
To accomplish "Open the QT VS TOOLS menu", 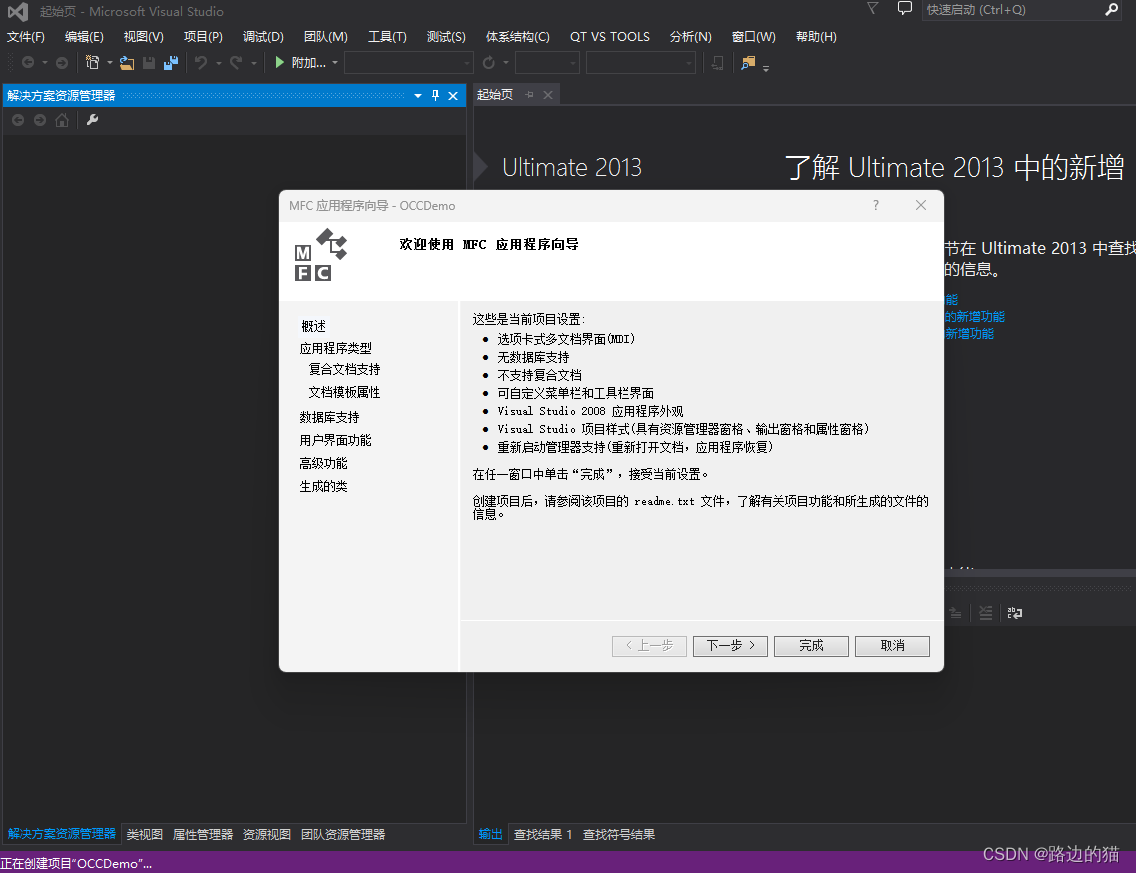I will pyautogui.click(x=610, y=37).
